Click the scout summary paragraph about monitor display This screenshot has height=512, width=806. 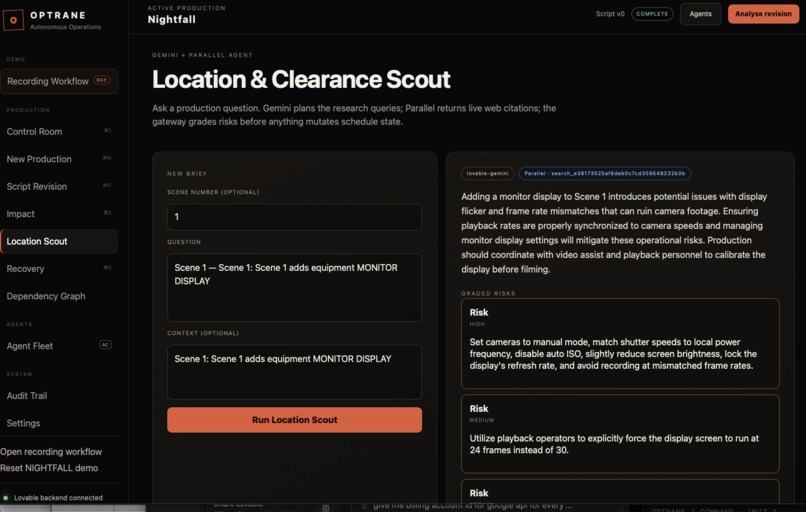(614, 233)
